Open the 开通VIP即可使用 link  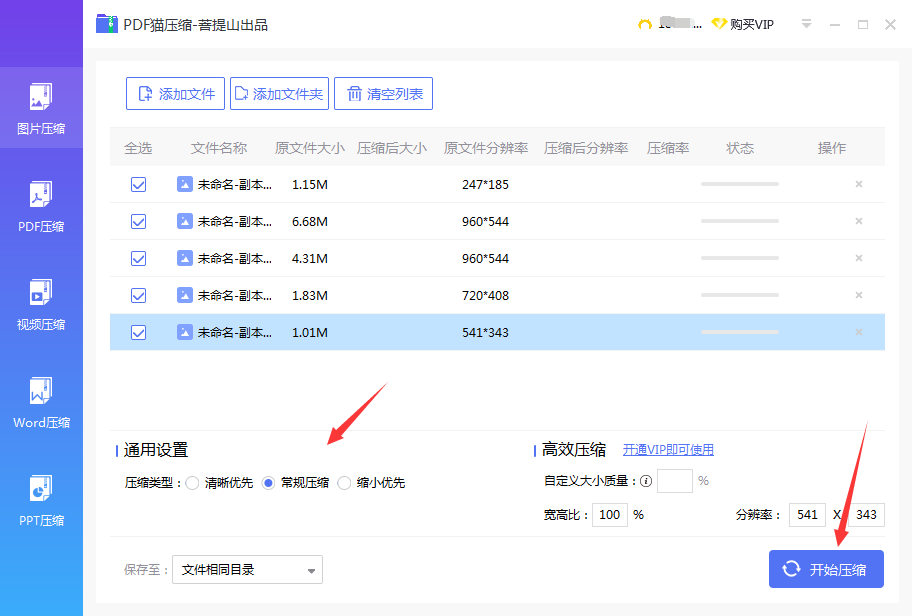click(668, 450)
